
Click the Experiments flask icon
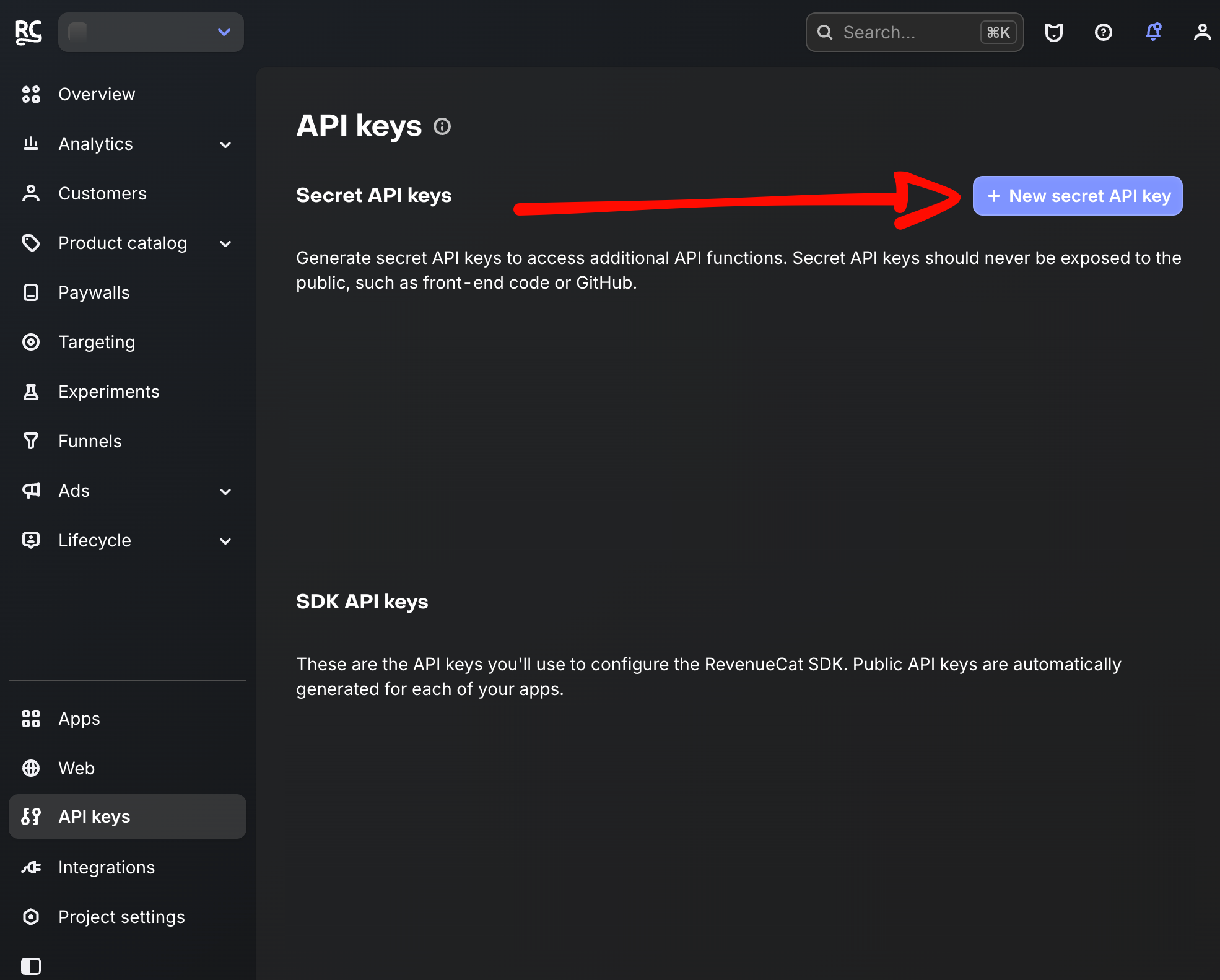[x=31, y=392]
